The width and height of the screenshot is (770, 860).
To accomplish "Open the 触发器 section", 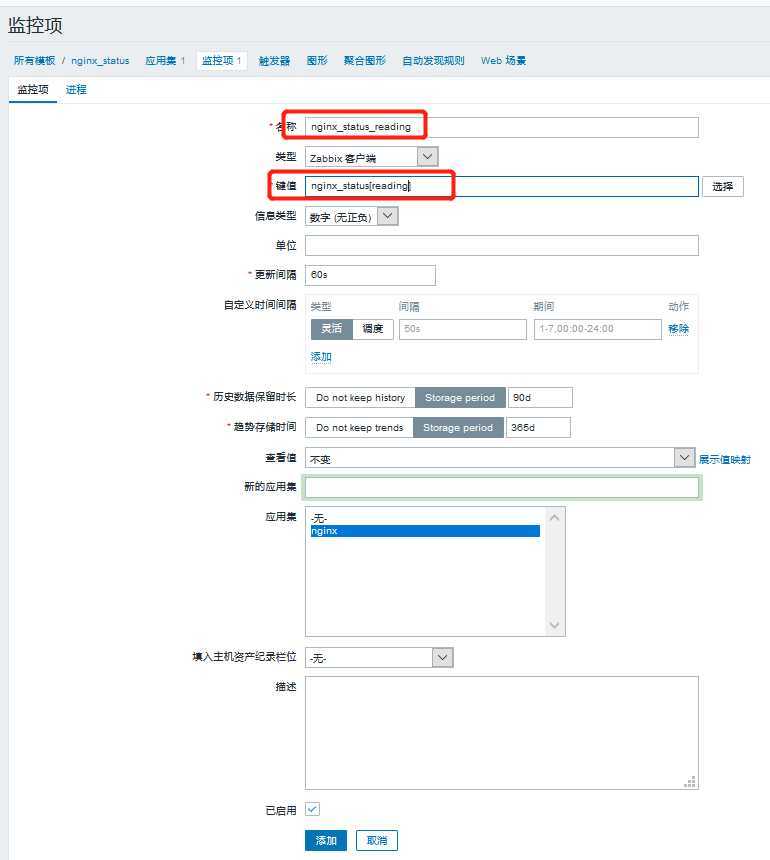I will 274,60.
